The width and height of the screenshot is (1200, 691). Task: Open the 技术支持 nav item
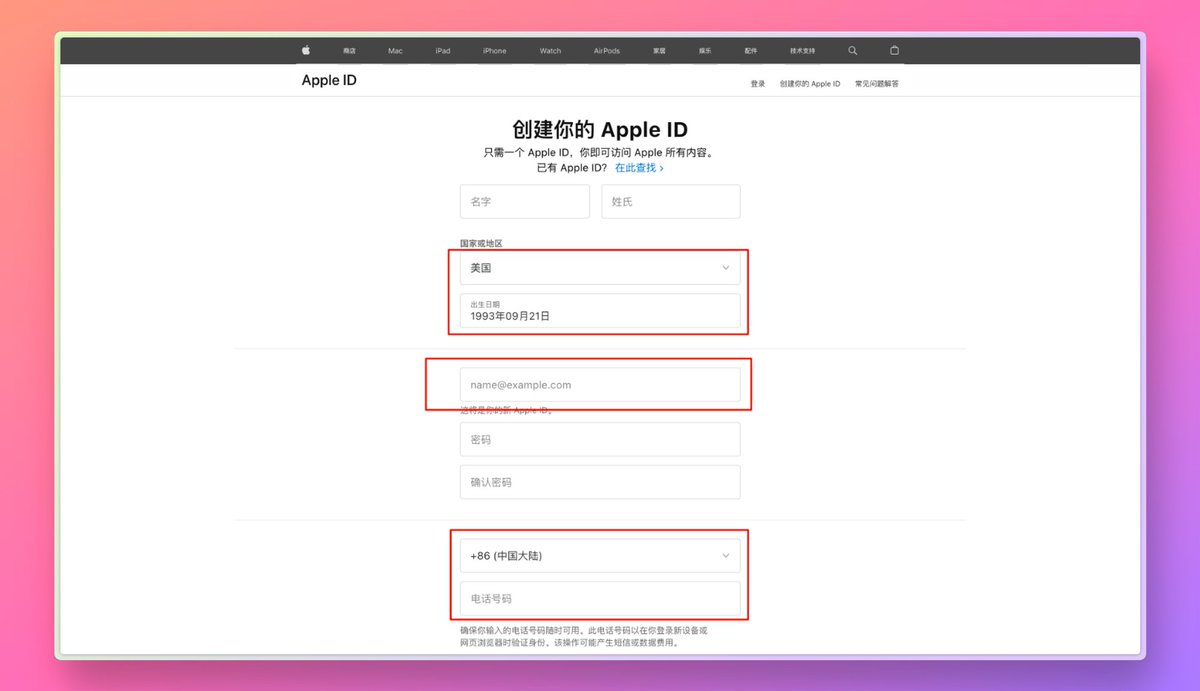pyautogui.click(x=803, y=51)
